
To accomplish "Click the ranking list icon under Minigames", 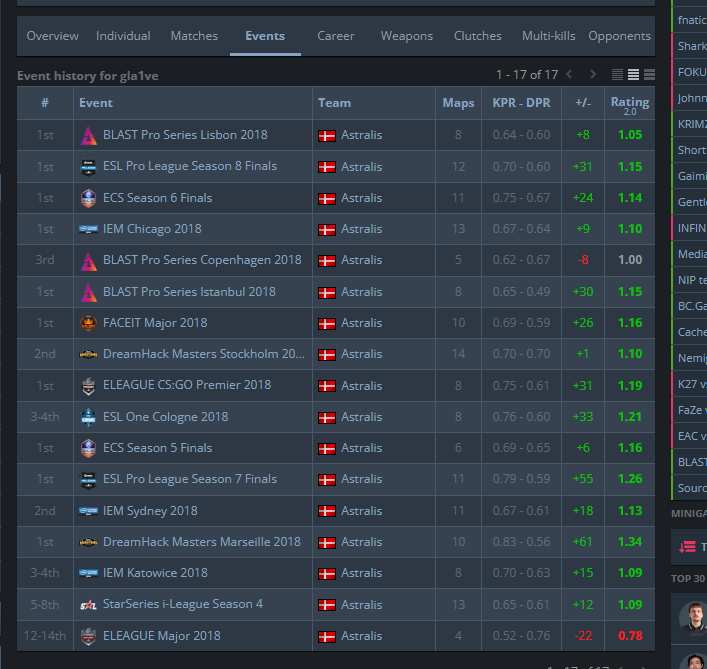I will coord(687,547).
